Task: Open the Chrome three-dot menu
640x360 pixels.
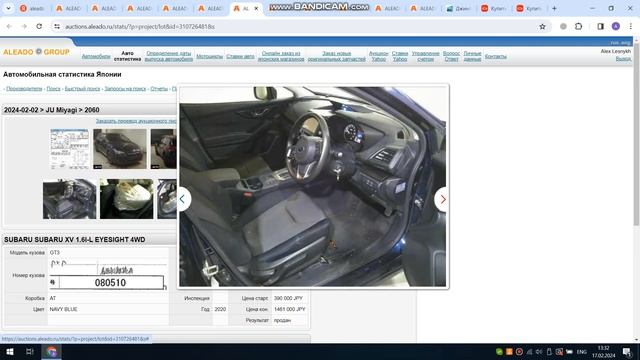Action: coord(631,27)
